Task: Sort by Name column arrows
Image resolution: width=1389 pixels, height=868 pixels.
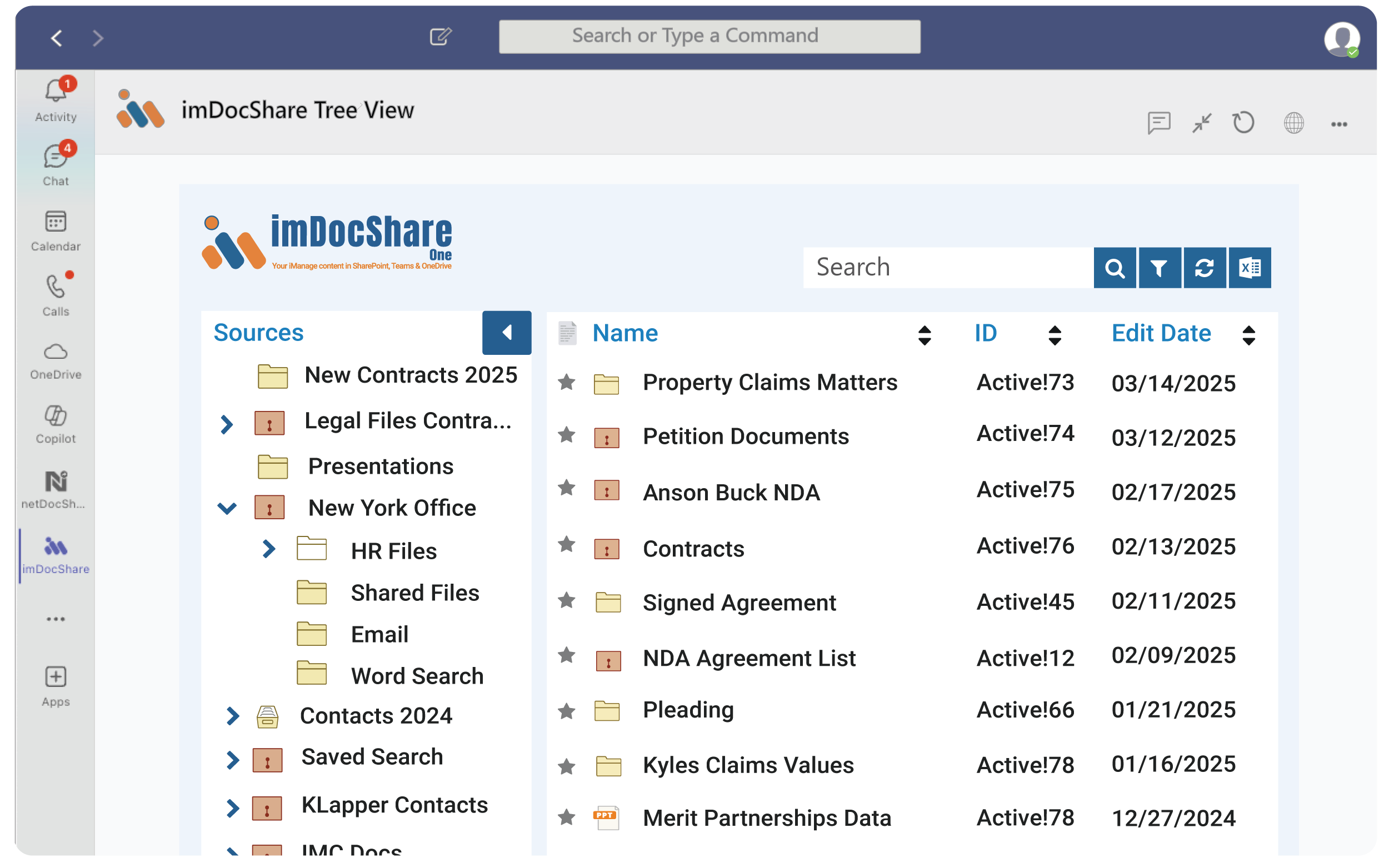Action: point(924,335)
